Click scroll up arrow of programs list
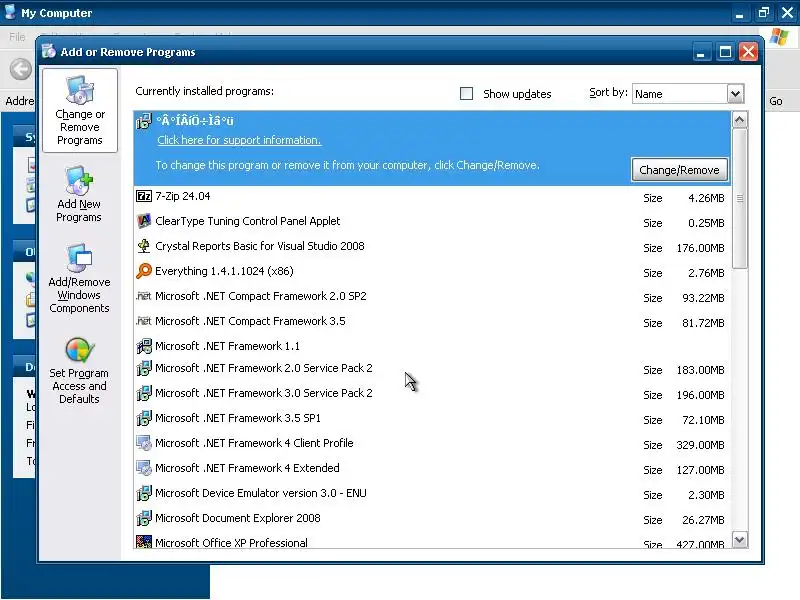 (x=740, y=120)
